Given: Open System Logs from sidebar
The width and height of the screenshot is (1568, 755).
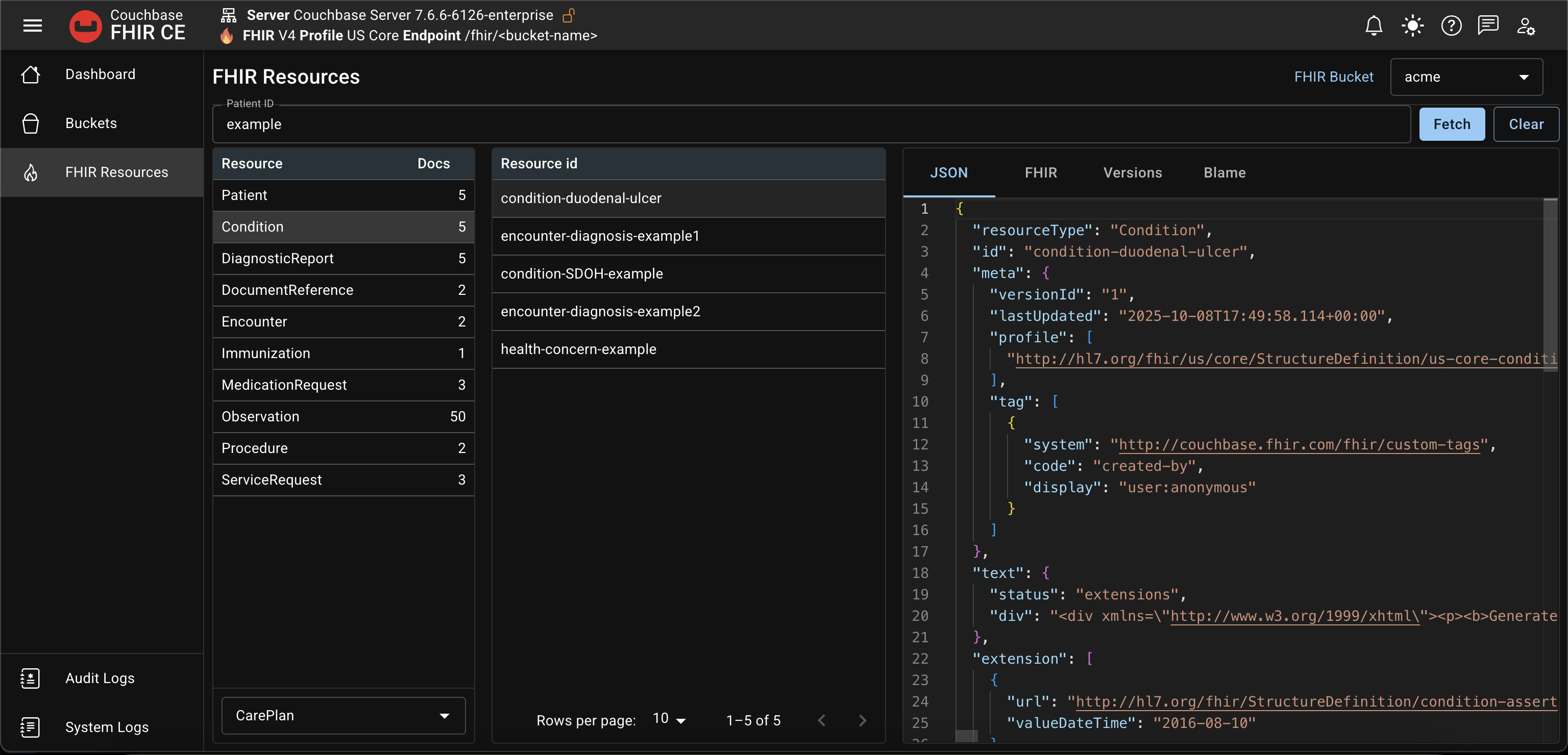Looking at the screenshot, I should point(107,727).
